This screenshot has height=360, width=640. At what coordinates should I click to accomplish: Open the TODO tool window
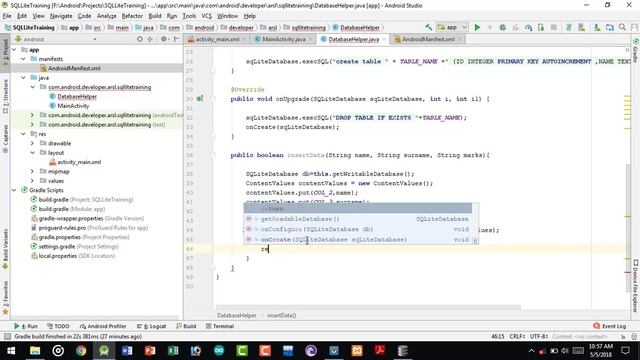(x=58, y=326)
